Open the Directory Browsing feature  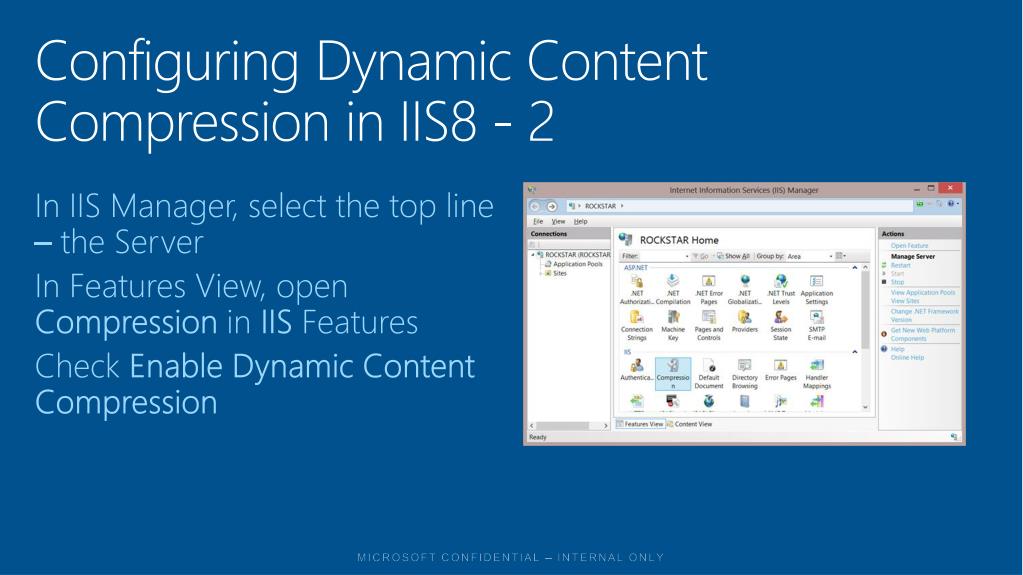[x=744, y=374]
